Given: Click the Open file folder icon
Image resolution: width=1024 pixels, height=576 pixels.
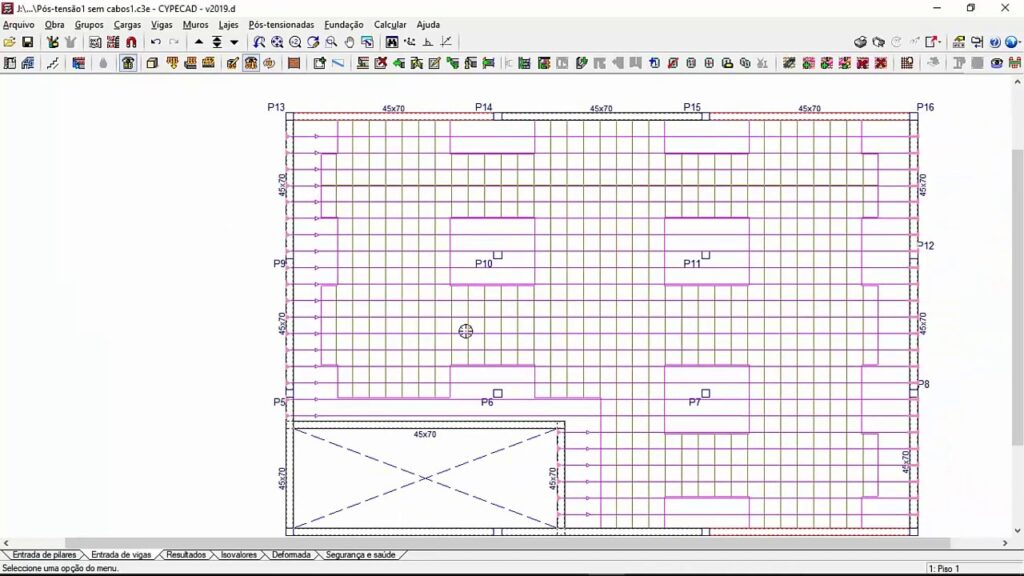Looking at the screenshot, I should click(10, 42).
